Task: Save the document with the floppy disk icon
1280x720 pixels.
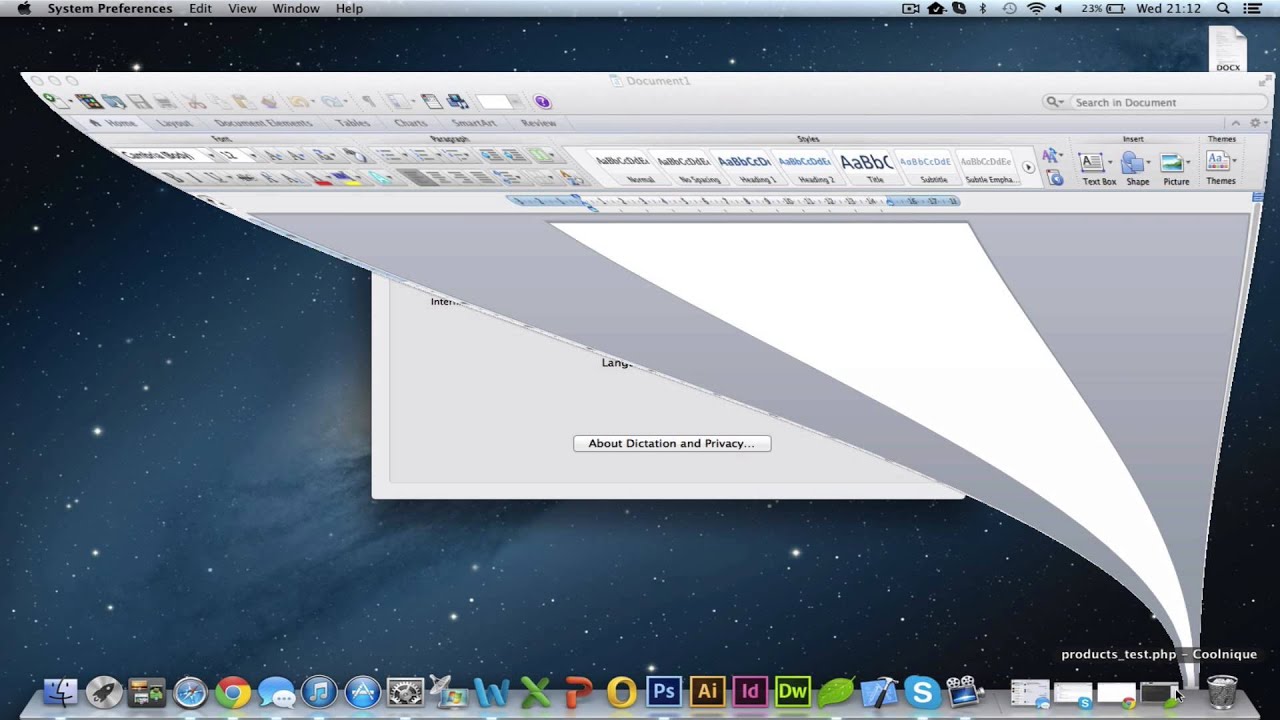Action: 139,101
